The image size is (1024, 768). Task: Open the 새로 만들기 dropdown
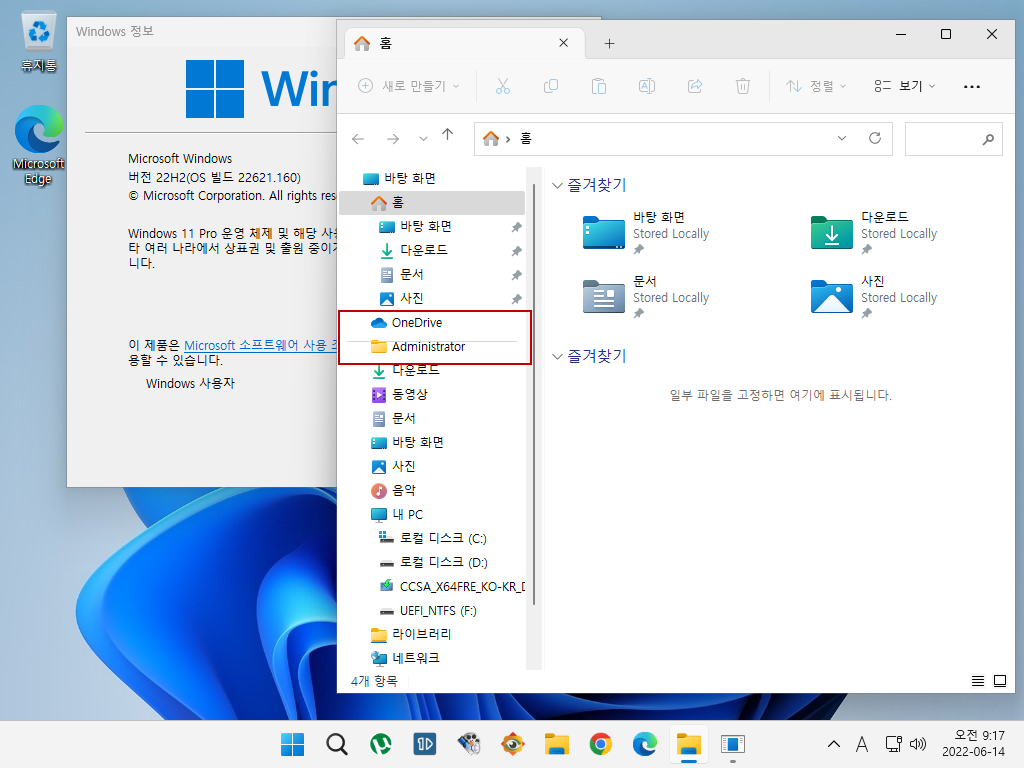click(x=409, y=86)
